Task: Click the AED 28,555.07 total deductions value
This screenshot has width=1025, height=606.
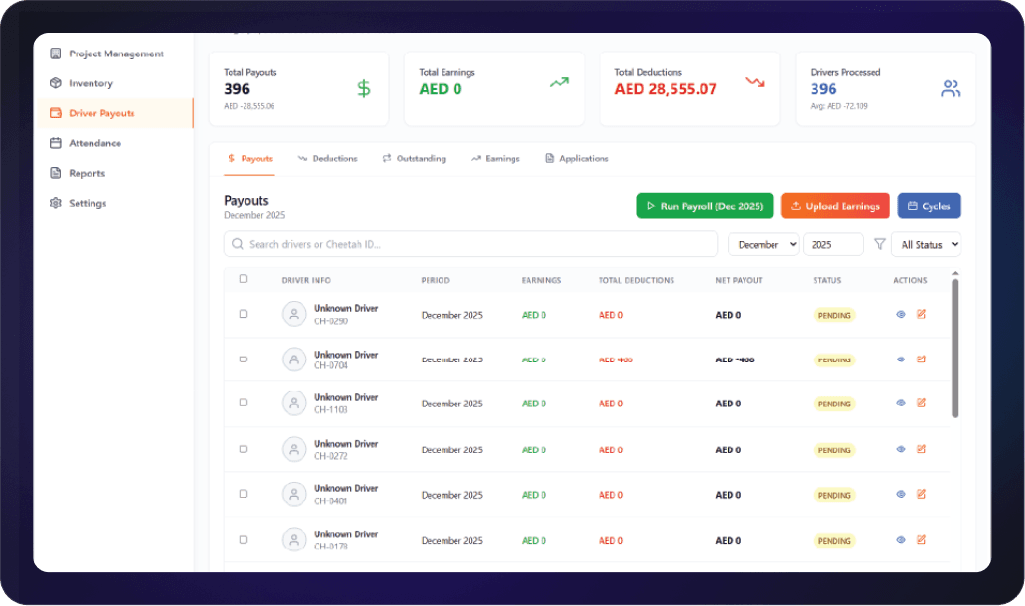Action: (665, 89)
